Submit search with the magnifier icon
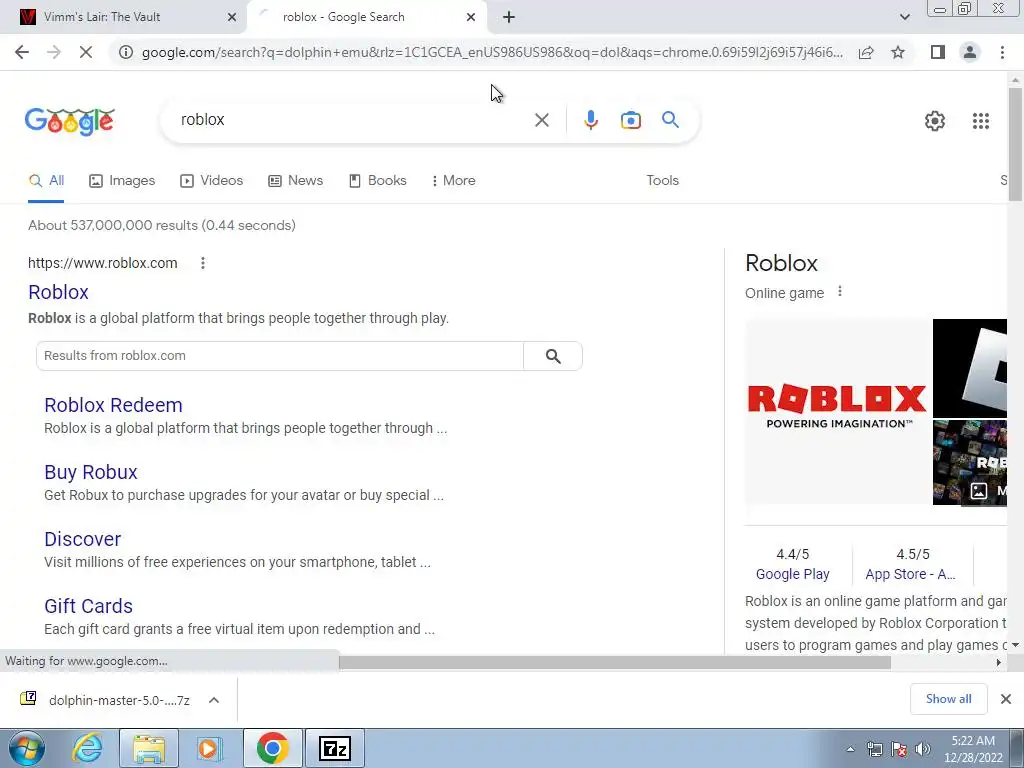 coord(670,120)
